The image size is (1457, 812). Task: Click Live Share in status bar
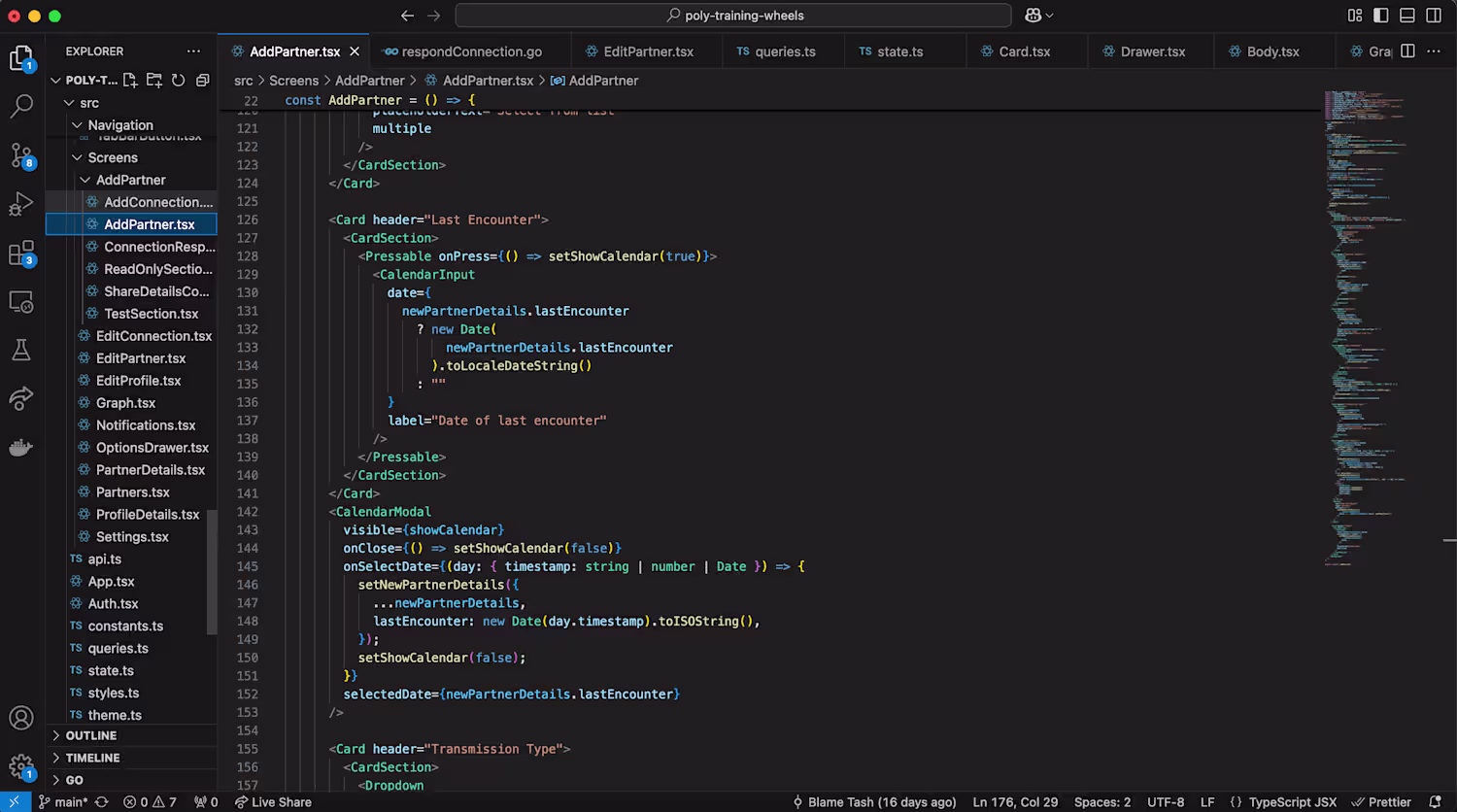pos(273,802)
